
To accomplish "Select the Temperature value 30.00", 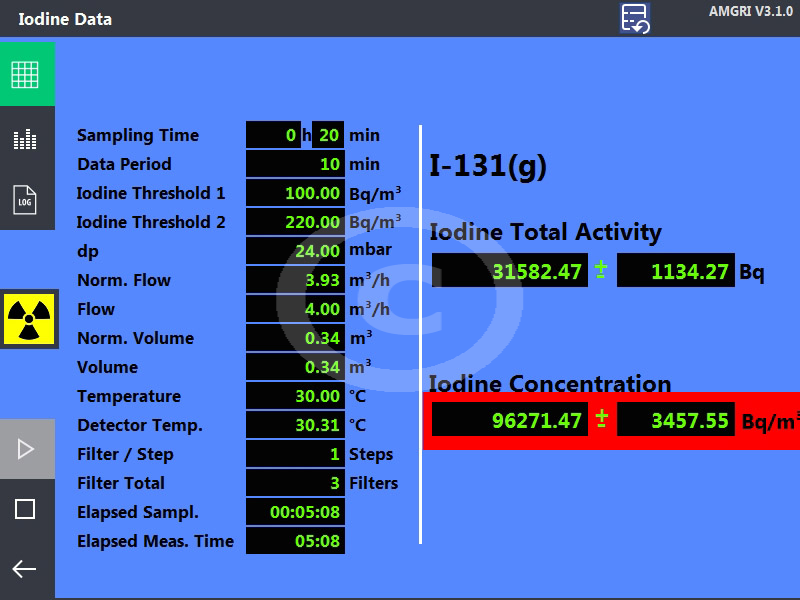I will click(295, 396).
